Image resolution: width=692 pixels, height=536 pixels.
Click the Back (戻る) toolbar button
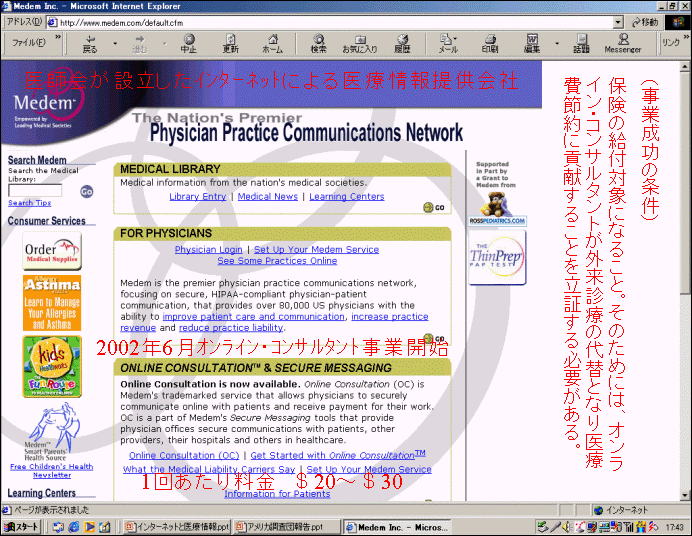[x=90, y=43]
